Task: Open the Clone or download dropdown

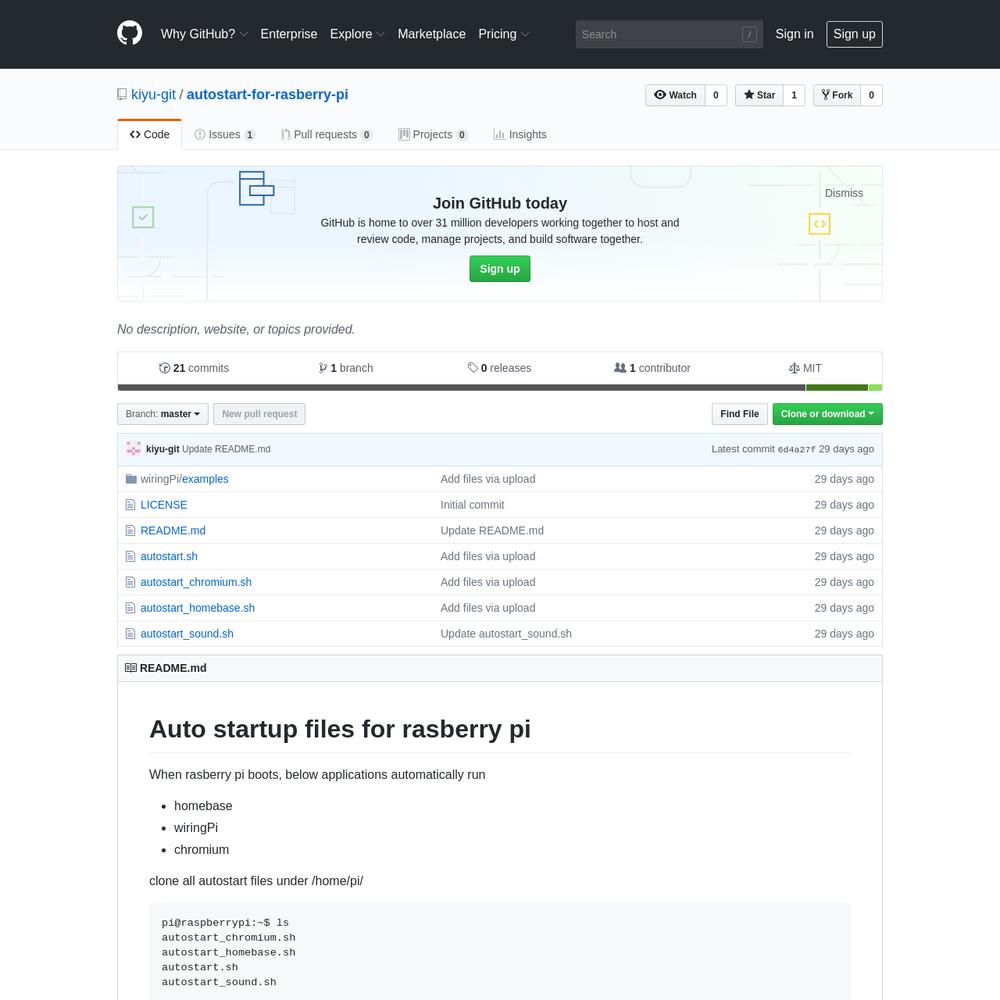Action: (827, 414)
